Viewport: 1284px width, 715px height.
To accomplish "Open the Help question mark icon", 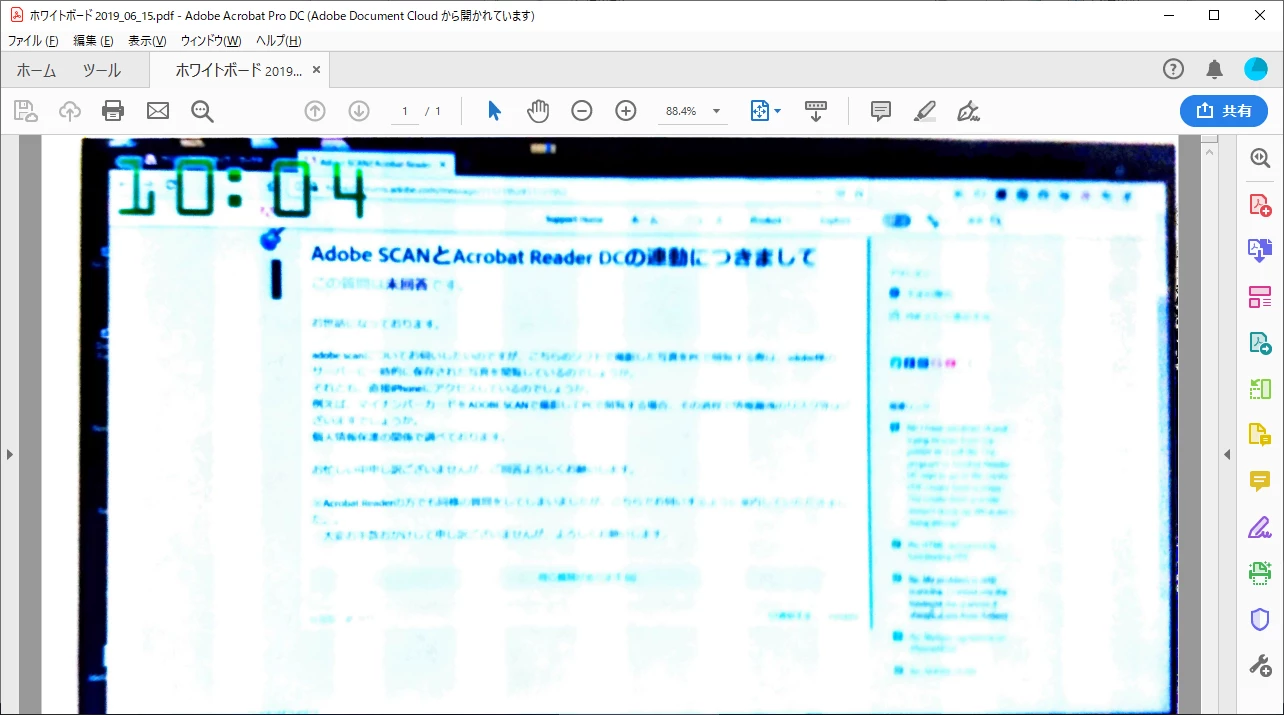I will click(x=1173, y=69).
